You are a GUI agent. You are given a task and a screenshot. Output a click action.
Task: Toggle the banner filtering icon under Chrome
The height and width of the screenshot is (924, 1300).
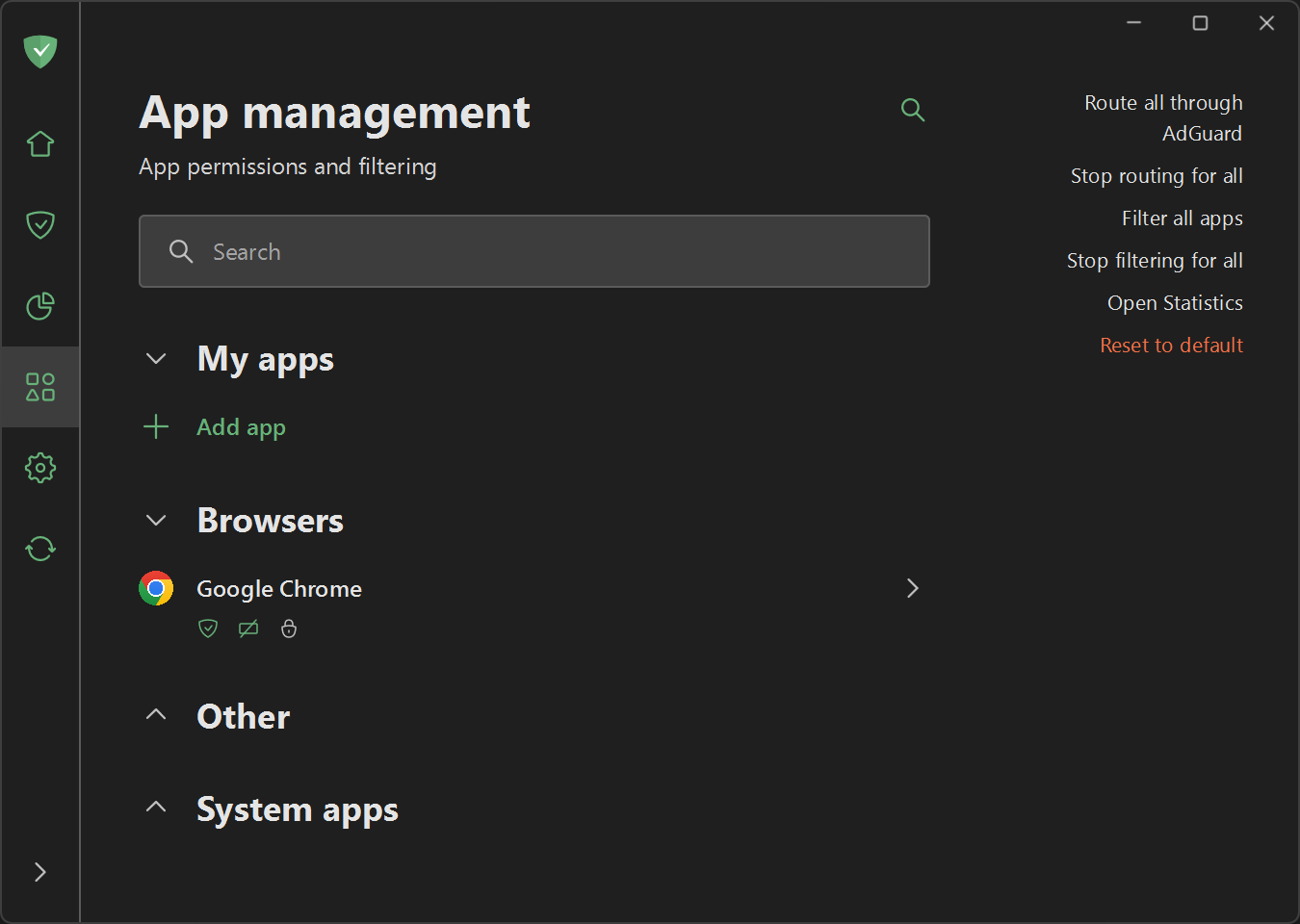pyautogui.click(x=247, y=629)
